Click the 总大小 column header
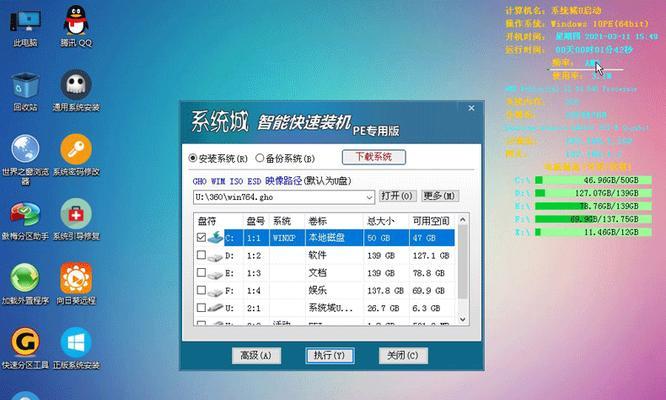Screen dimensions: 666x400 coord(386,221)
